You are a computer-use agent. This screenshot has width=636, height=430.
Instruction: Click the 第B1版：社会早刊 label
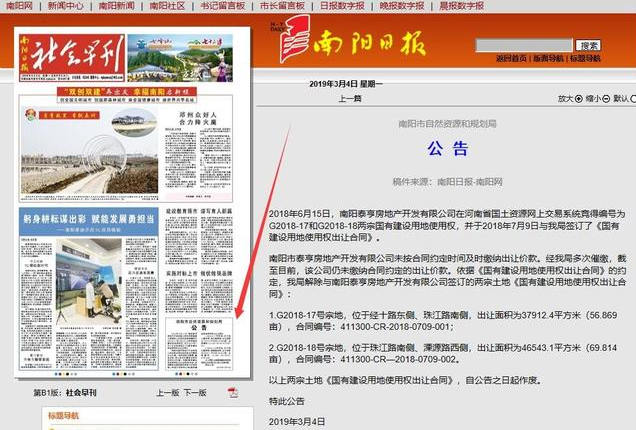coord(65,393)
